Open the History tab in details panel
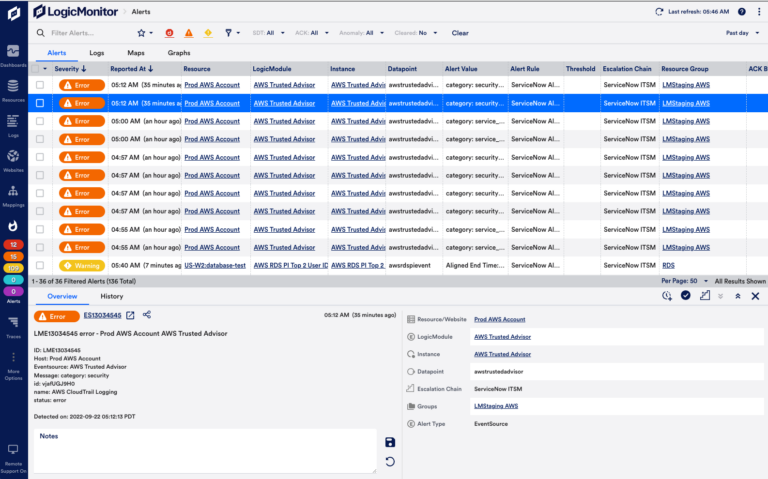Screen dimensions: 768x479 (x=112, y=296)
